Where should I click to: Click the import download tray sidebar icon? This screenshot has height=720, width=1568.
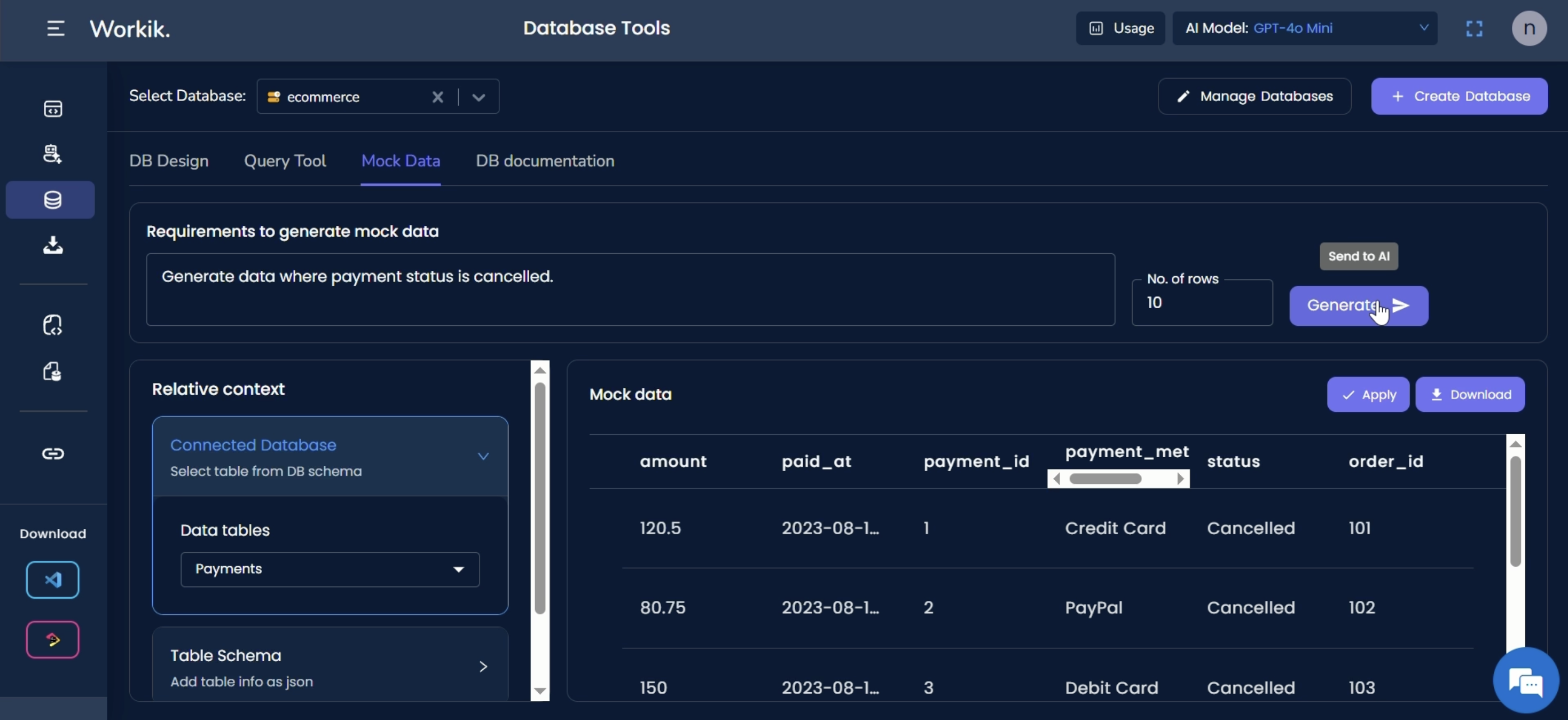pos(52,245)
